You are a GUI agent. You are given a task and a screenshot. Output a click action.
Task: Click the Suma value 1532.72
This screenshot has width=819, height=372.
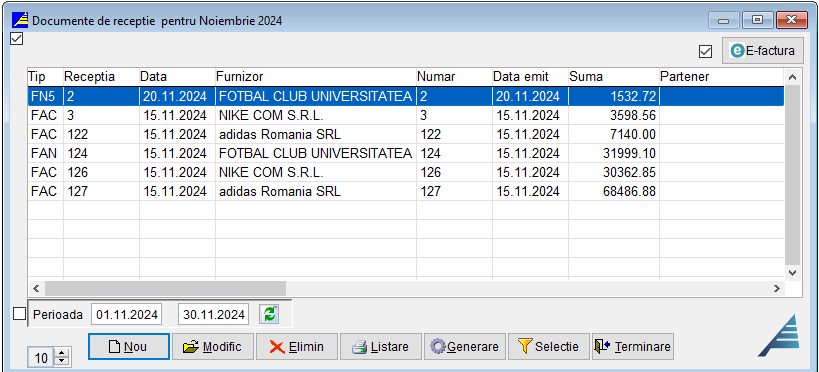coord(634,96)
